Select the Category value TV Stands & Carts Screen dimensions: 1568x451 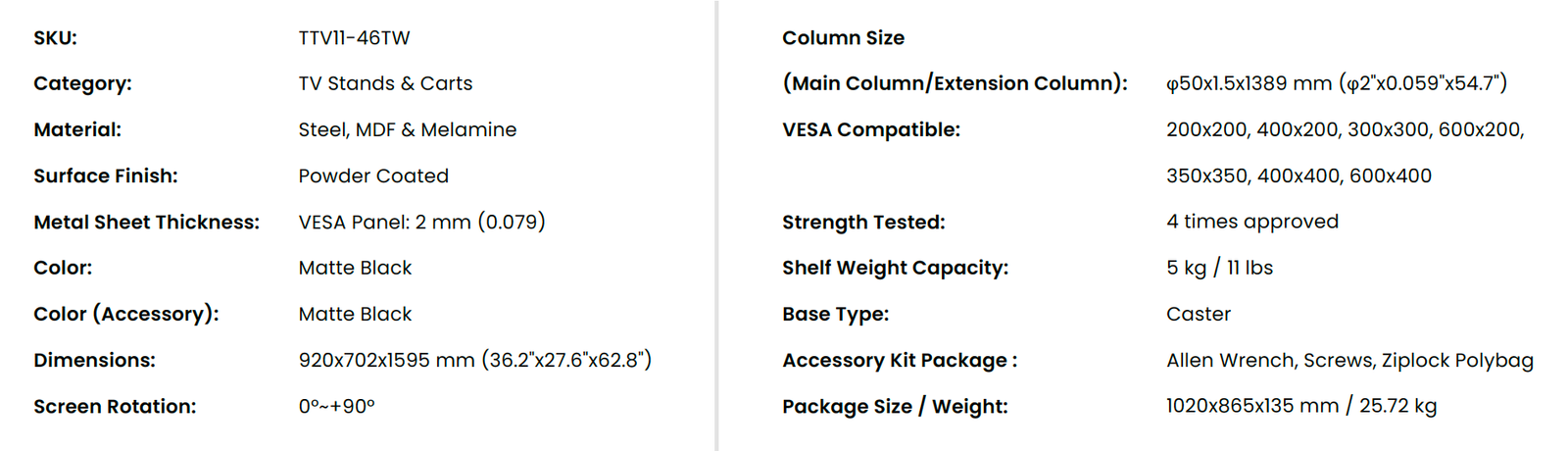(x=385, y=83)
